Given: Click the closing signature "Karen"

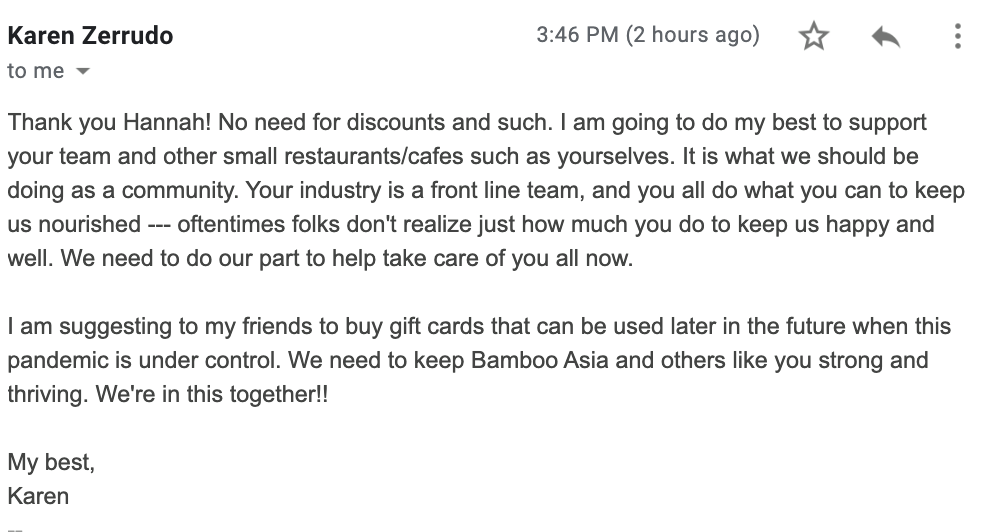Looking at the screenshot, I should coord(38,496).
